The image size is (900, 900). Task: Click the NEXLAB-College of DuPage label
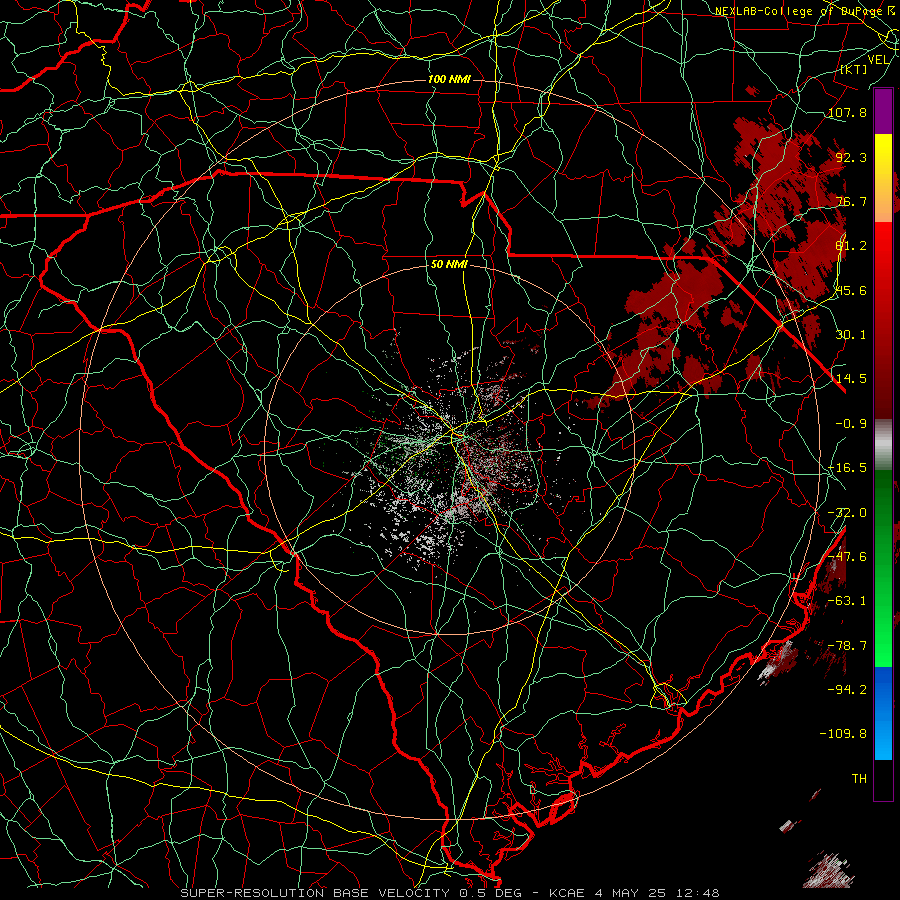(x=800, y=11)
